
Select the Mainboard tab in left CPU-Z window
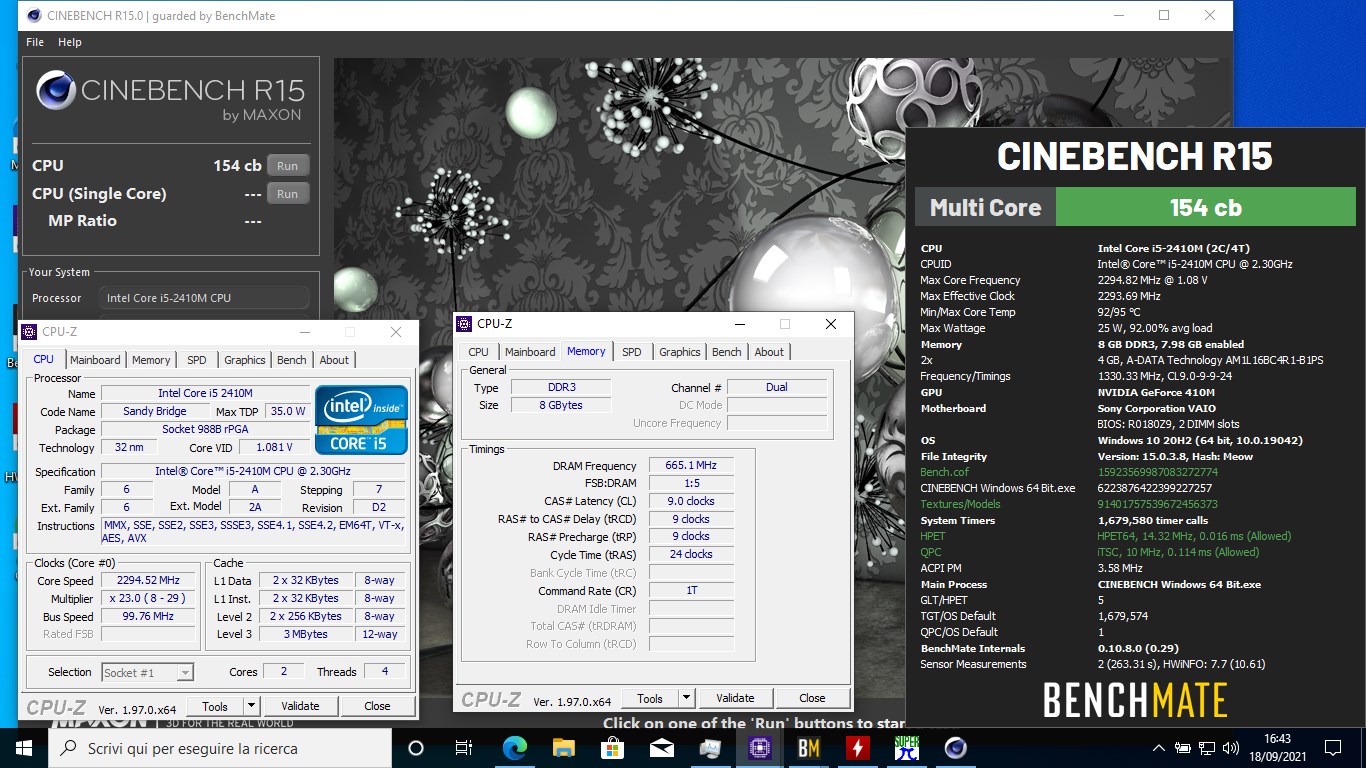tap(95, 360)
